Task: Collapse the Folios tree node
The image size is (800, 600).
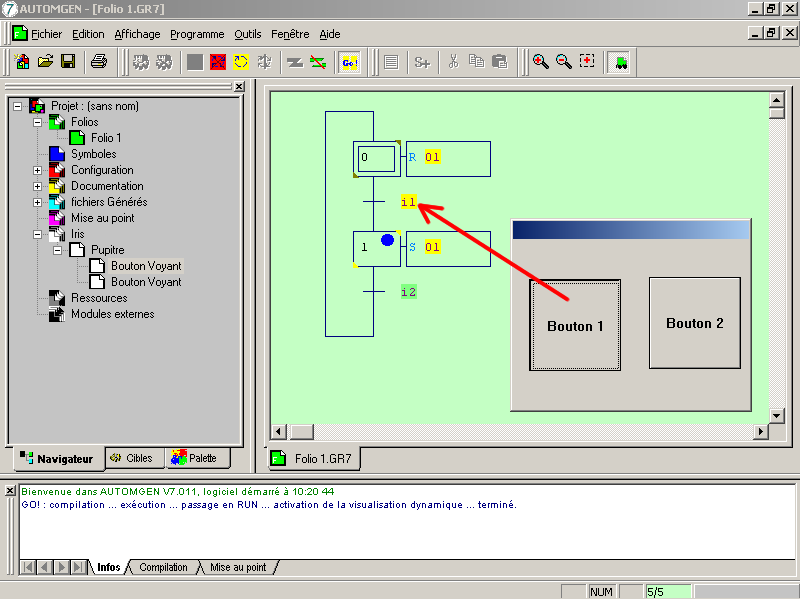Action: (x=38, y=122)
